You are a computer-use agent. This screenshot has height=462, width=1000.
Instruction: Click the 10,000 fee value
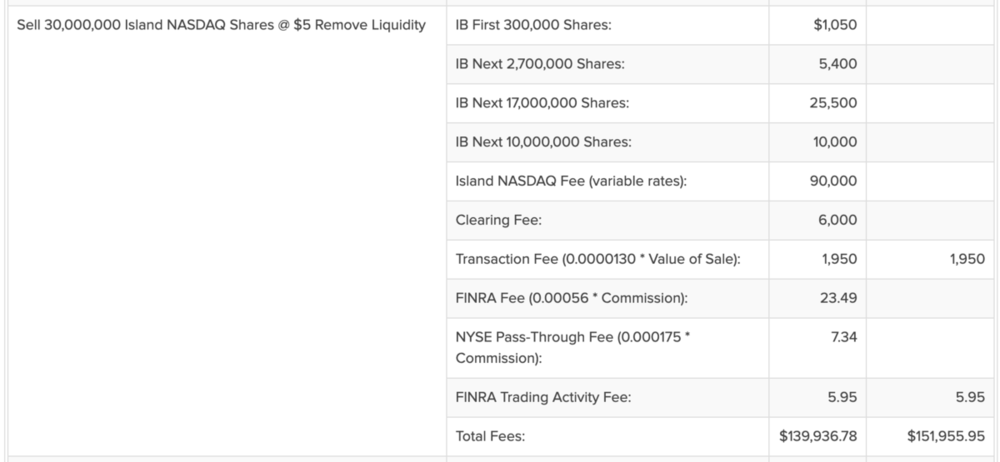click(835, 141)
